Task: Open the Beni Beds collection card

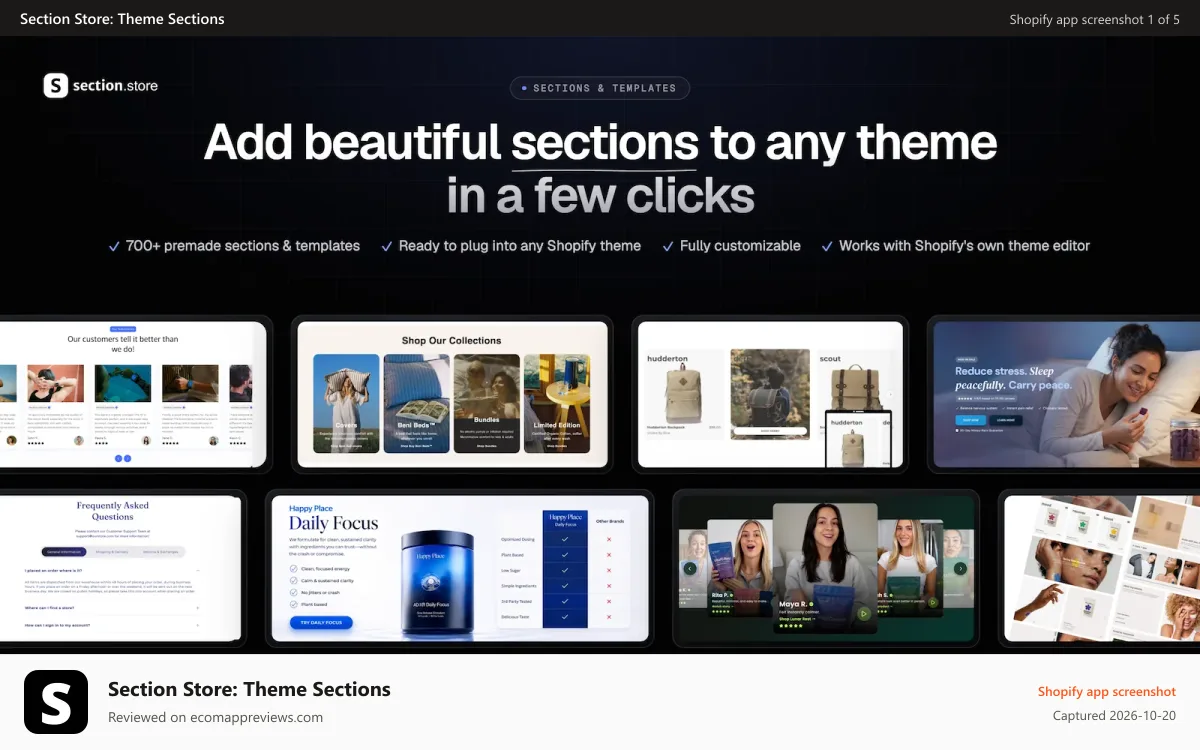Action: click(x=417, y=403)
